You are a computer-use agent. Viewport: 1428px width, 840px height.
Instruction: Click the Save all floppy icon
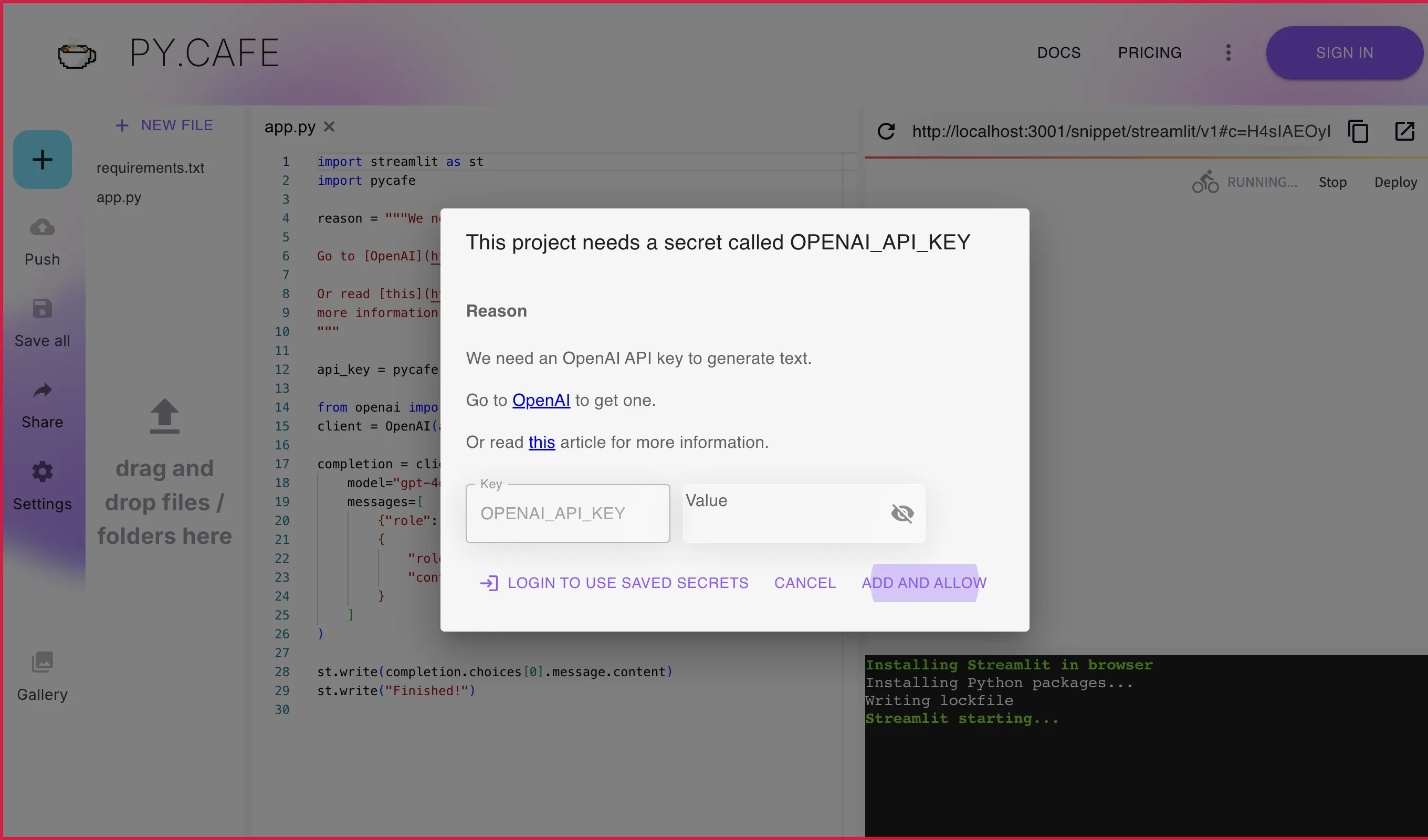[x=43, y=309]
